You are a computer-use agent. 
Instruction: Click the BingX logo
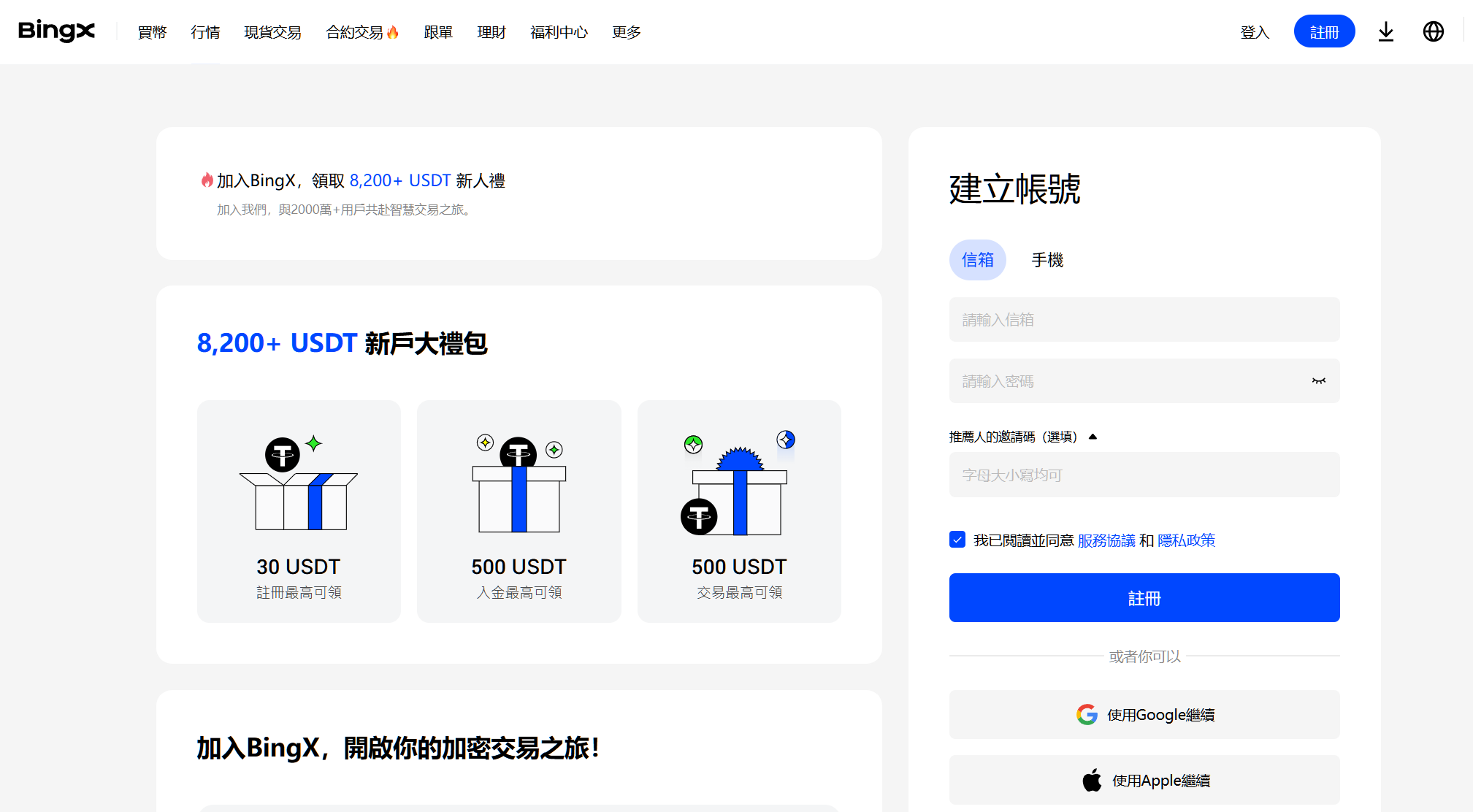[56, 31]
